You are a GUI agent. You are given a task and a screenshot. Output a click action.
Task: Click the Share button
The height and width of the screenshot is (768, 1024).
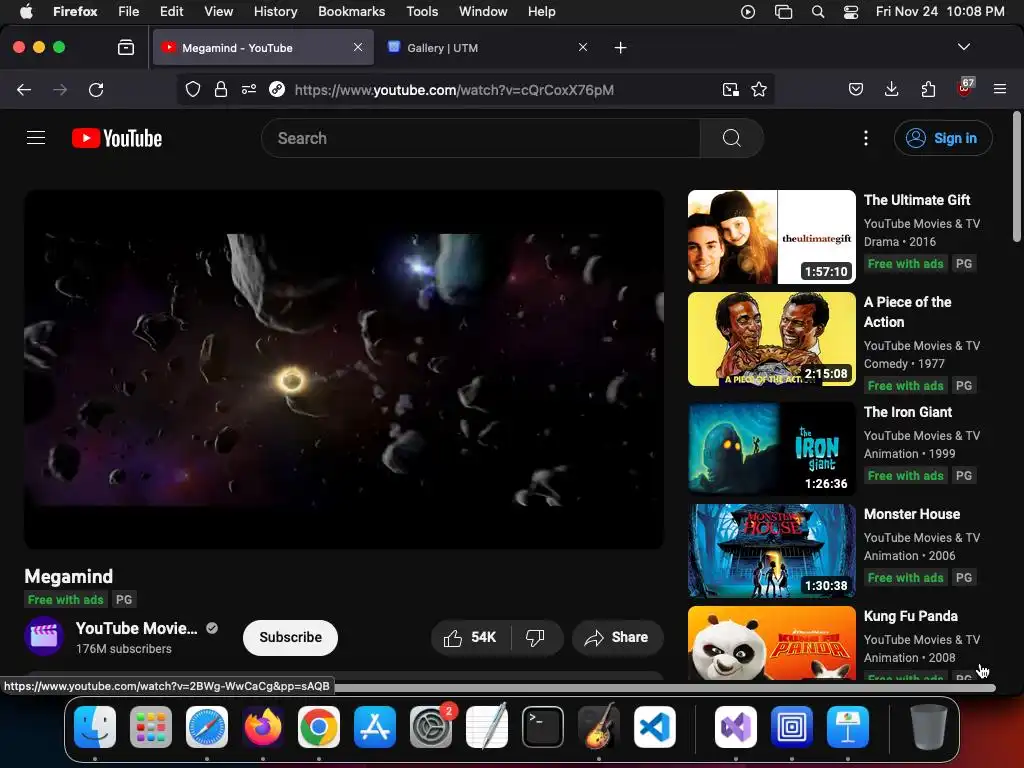[617, 637]
